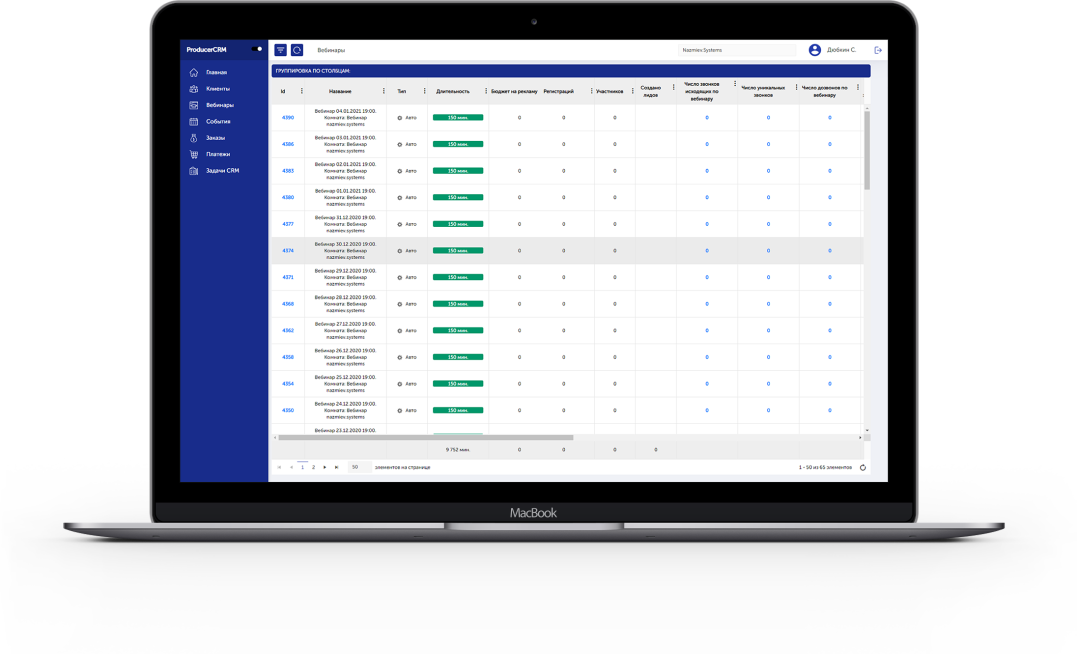Select Вебинары in the sidebar menu

click(220, 105)
